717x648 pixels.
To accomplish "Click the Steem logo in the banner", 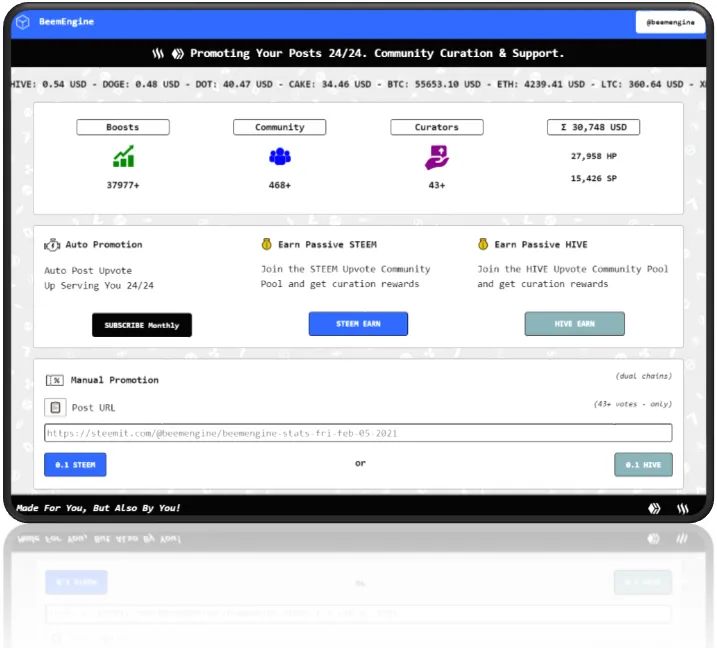I will tap(158, 54).
